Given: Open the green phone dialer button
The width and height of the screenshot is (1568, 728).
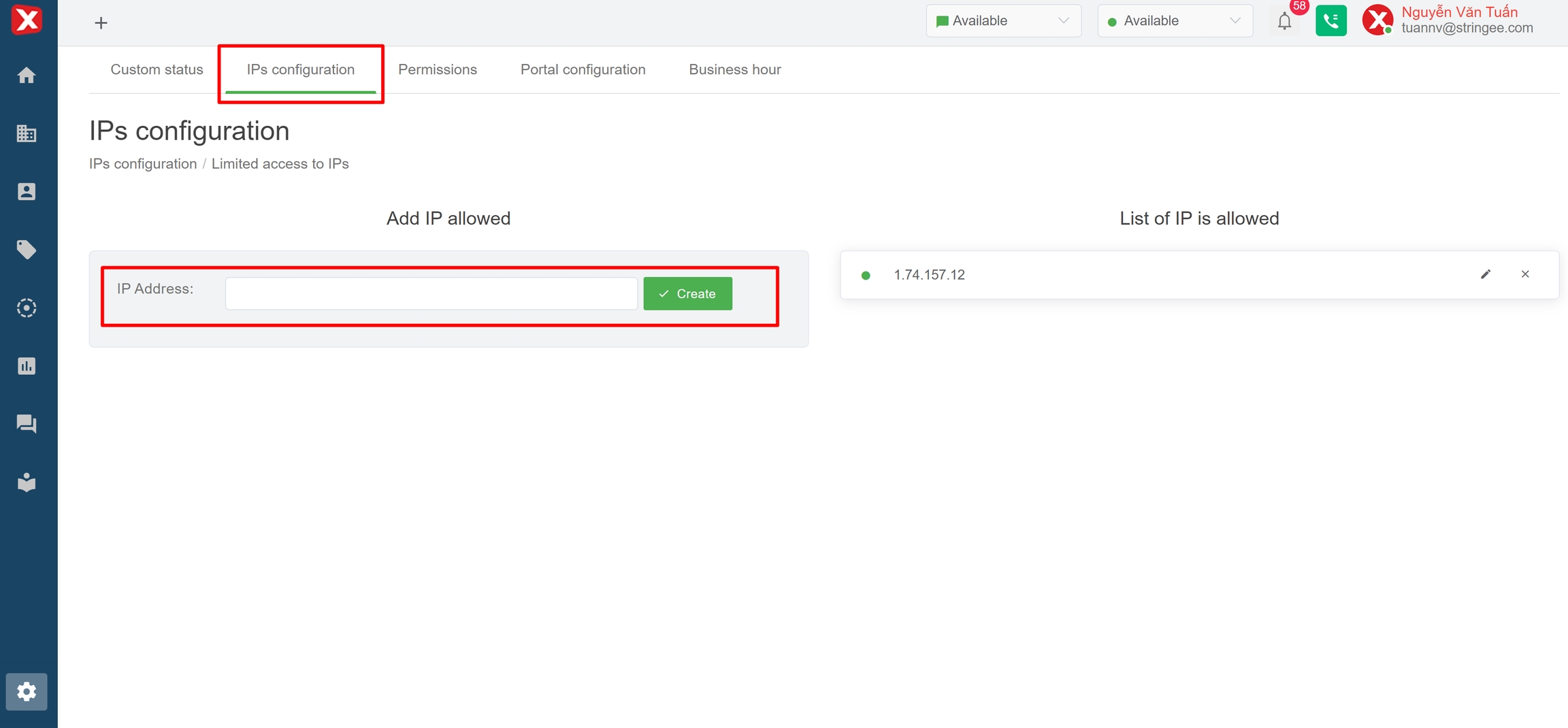Looking at the screenshot, I should 1330,20.
